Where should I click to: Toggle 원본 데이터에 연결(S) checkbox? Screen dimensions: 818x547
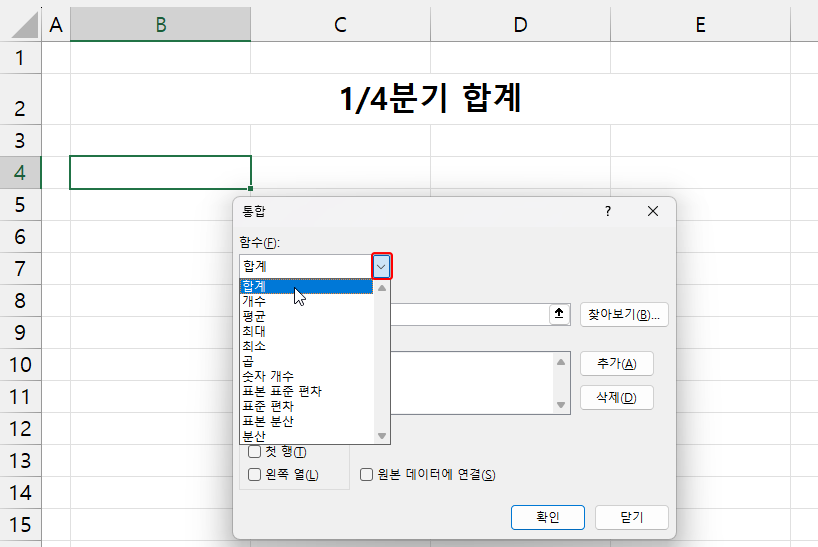367,475
